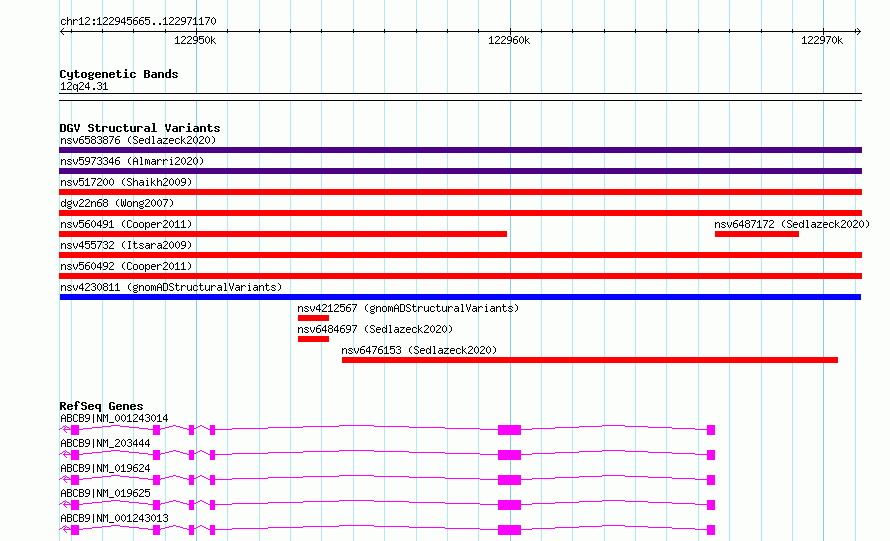Open ABCB9|NM_019624 transcript label
Image resolution: width=890 pixels, height=541 pixels.
click(x=105, y=468)
